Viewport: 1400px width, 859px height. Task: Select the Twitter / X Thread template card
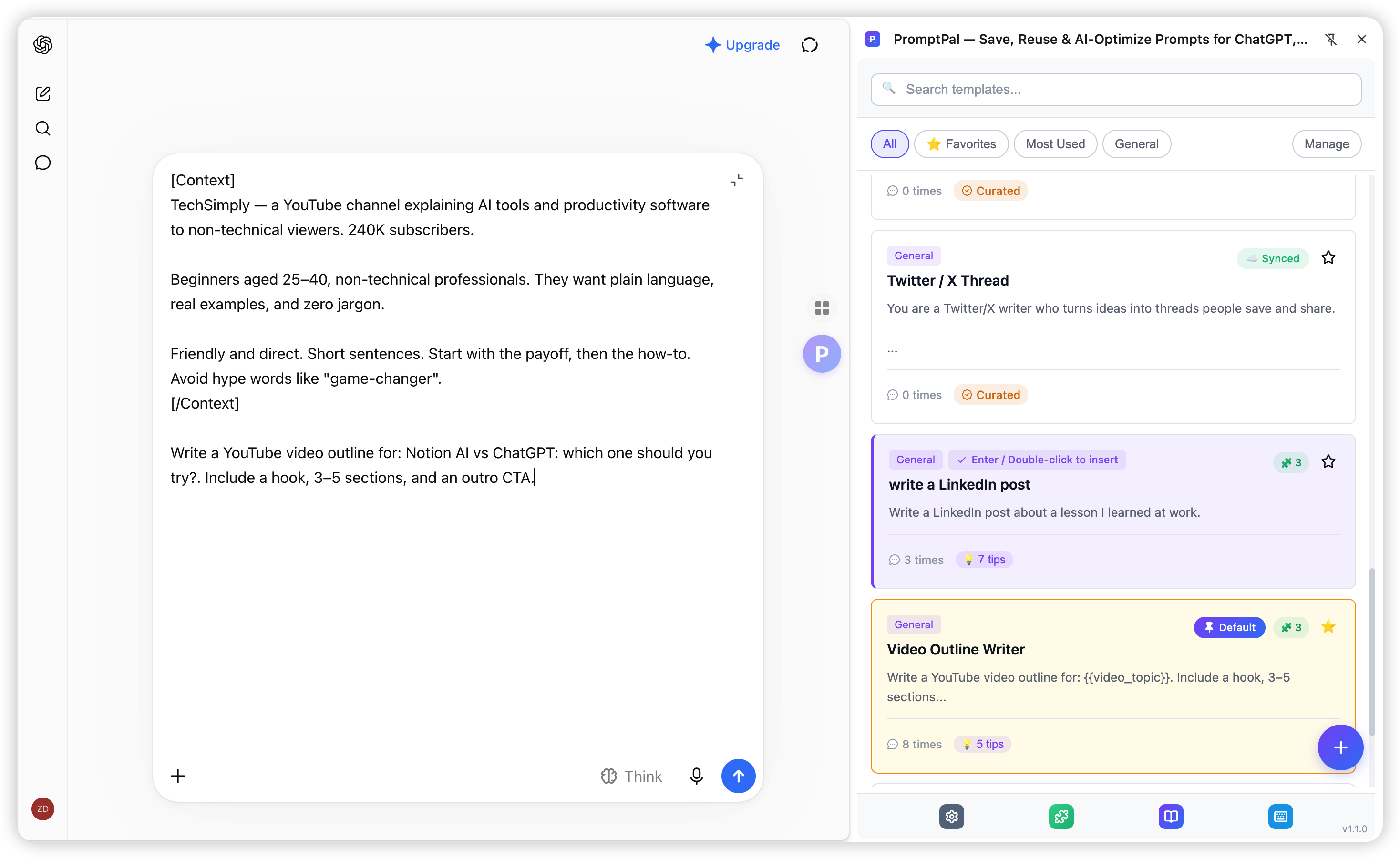pyautogui.click(x=1112, y=327)
